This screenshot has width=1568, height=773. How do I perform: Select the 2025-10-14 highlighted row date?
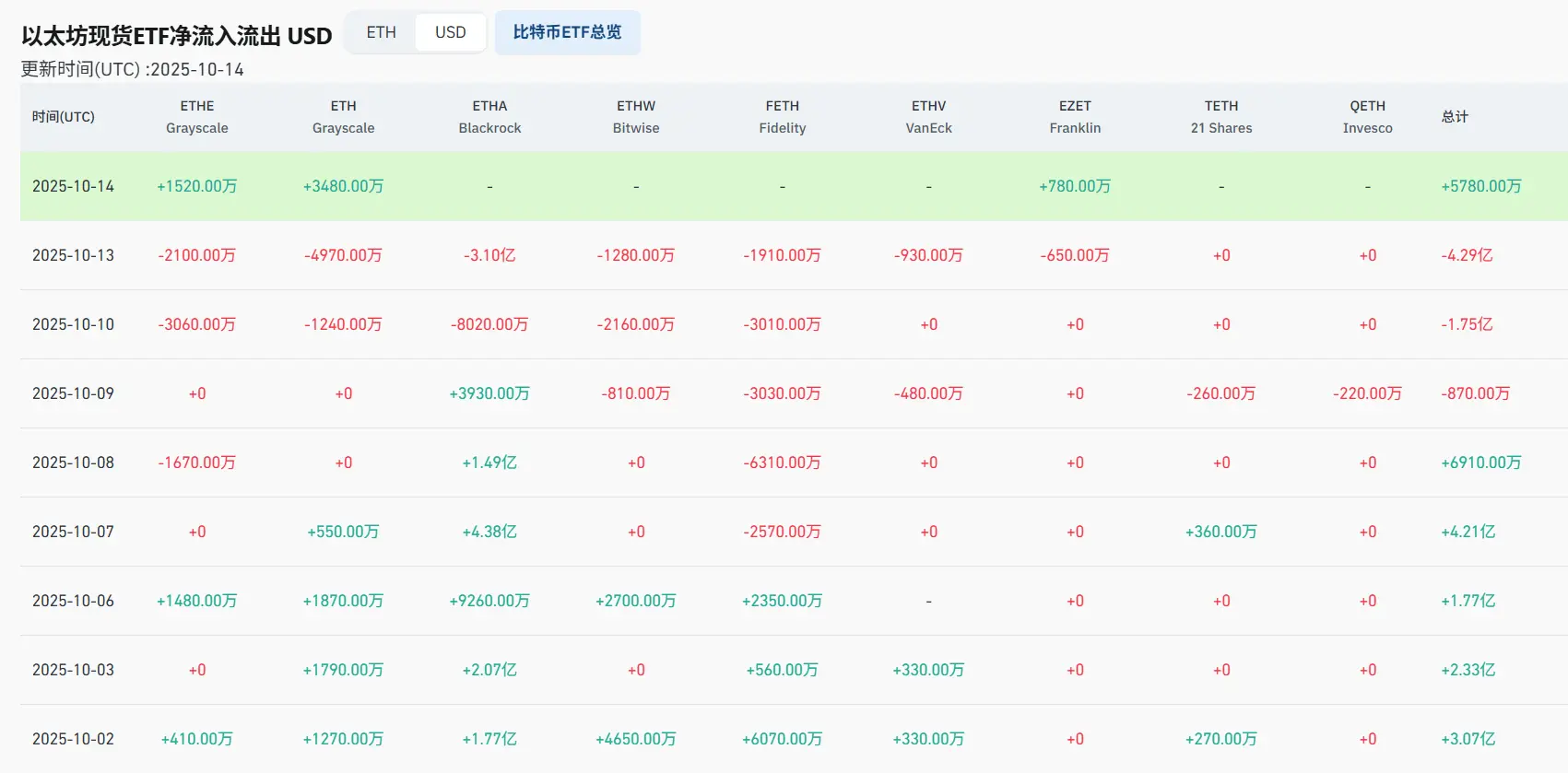[74, 186]
